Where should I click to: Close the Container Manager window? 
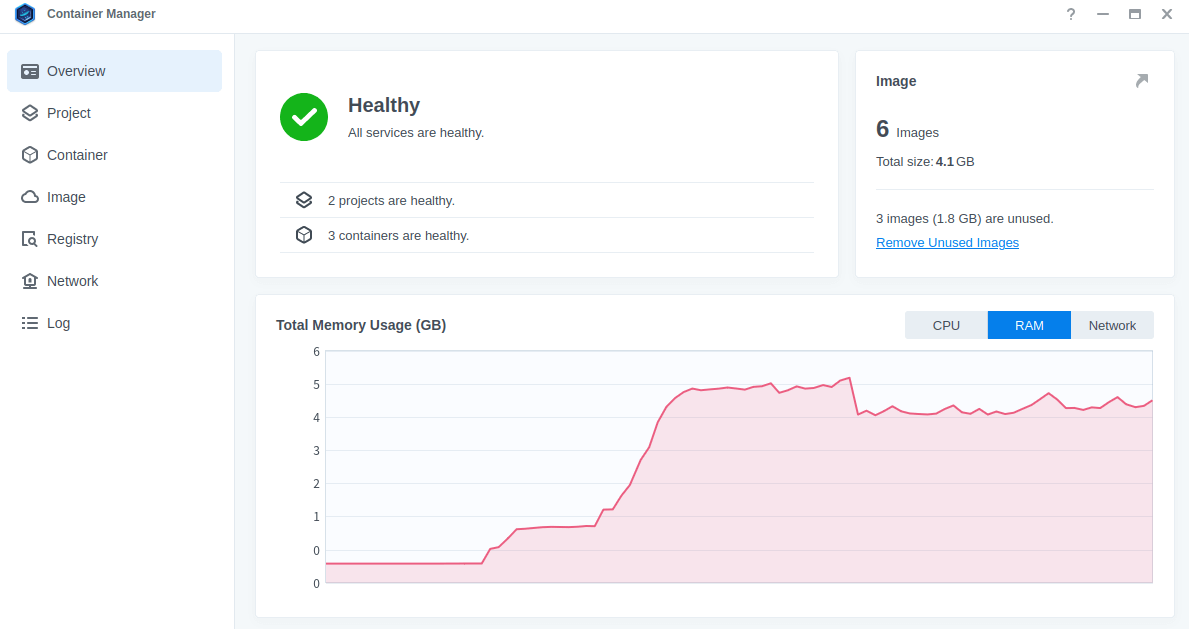click(x=1167, y=14)
